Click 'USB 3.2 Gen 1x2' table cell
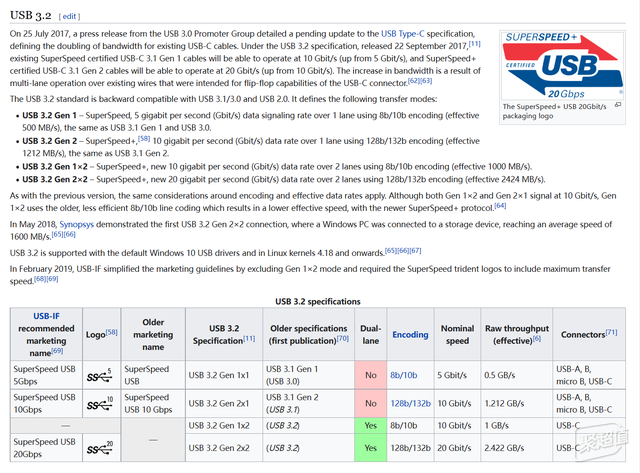The width and height of the screenshot is (640, 473). tap(224, 425)
